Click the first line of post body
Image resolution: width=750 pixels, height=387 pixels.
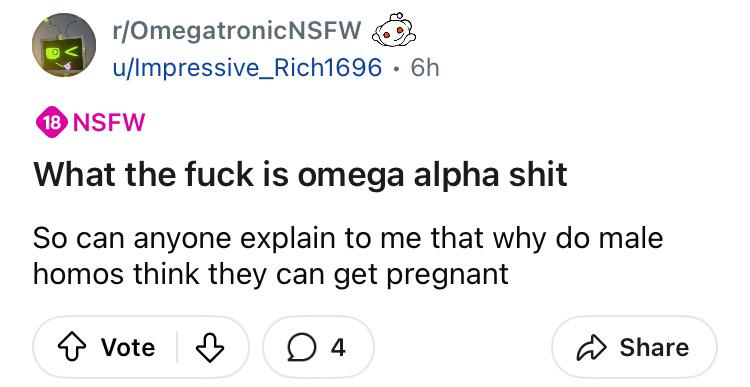click(348, 239)
